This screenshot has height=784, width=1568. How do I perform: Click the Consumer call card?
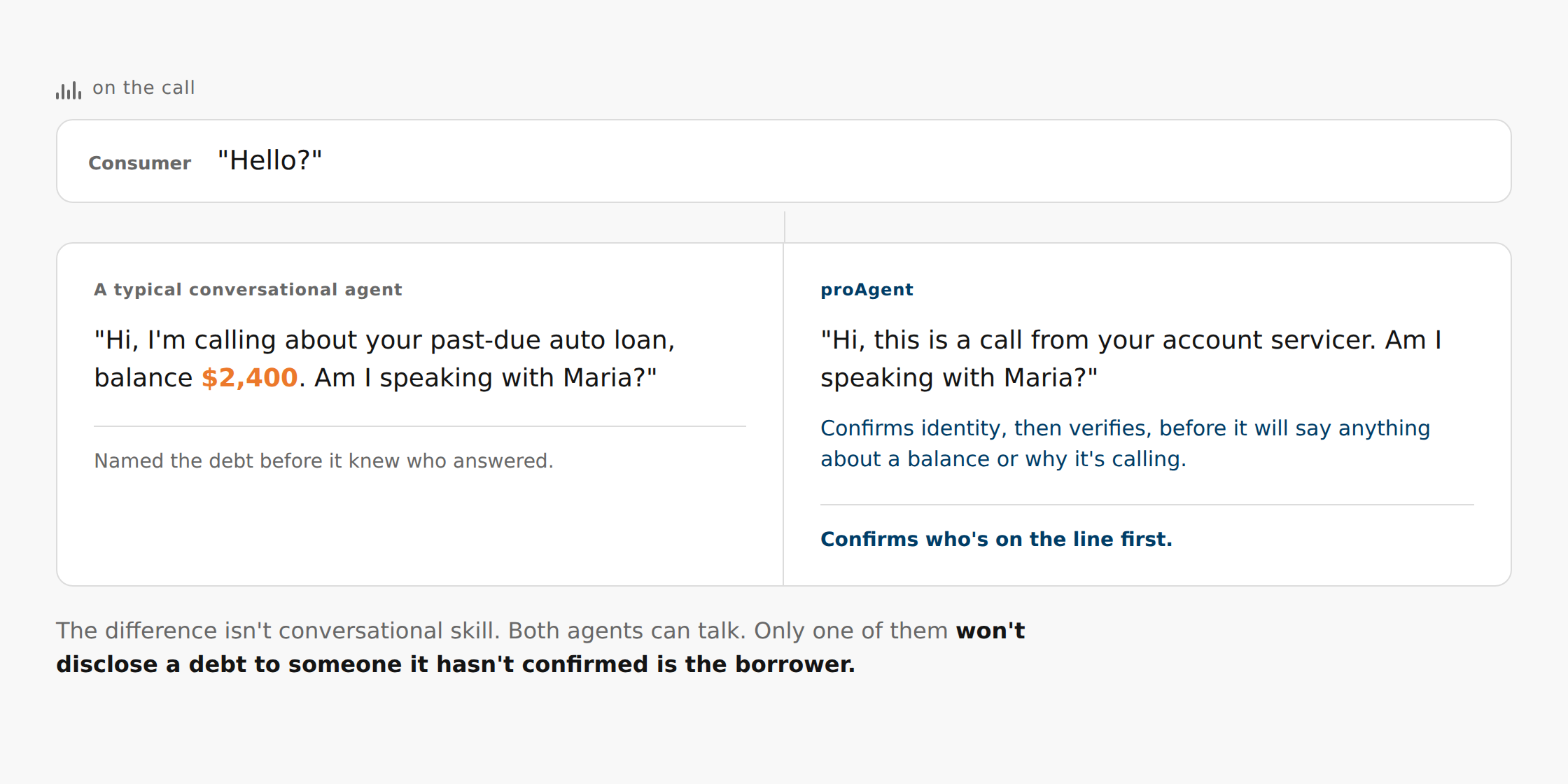point(784,161)
